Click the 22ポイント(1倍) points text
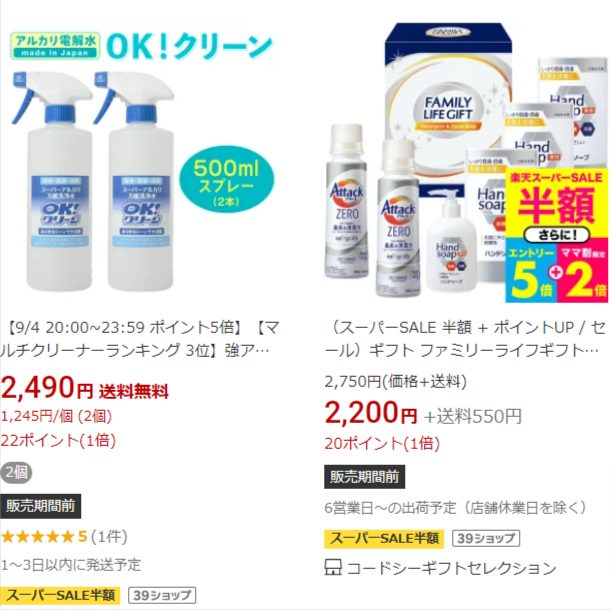This screenshot has height=610, width=612. (x=58, y=441)
